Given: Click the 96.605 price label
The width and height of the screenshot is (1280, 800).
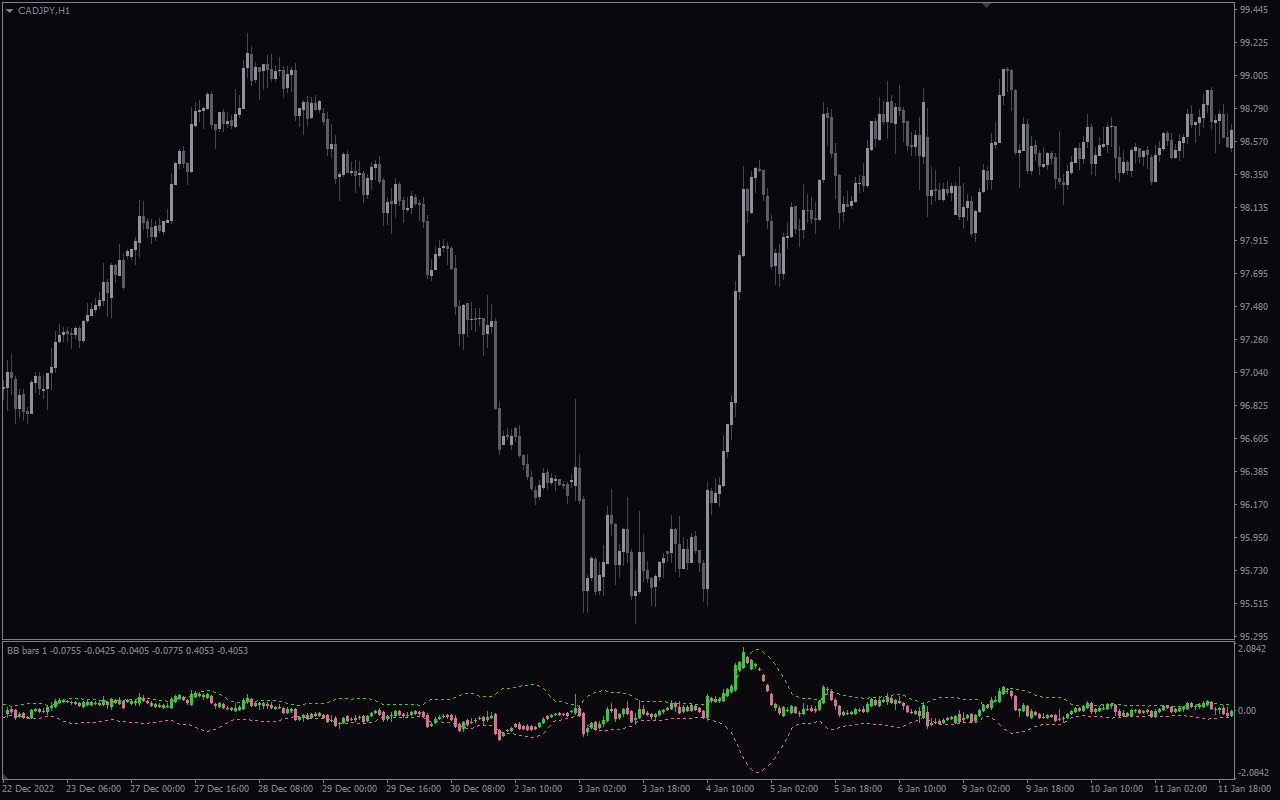Looking at the screenshot, I should (x=1253, y=439).
